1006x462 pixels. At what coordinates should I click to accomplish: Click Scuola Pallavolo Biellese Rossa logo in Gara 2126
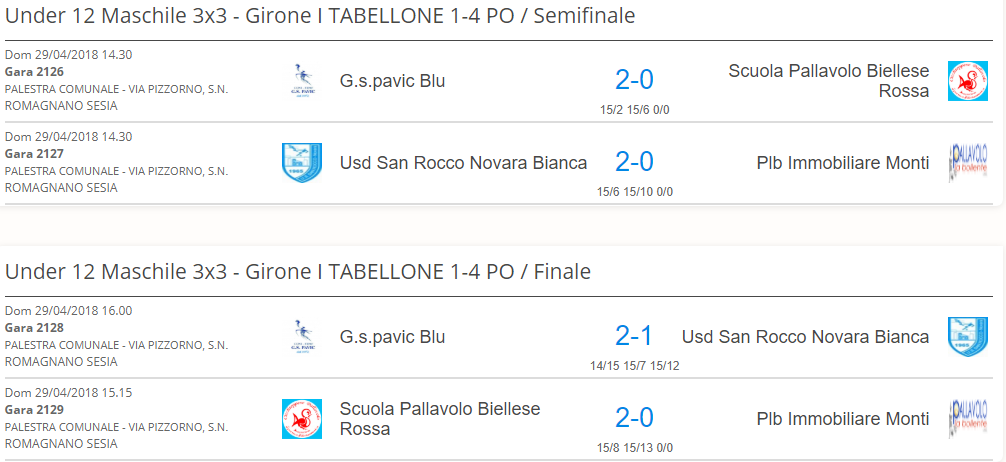tap(968, 81)
